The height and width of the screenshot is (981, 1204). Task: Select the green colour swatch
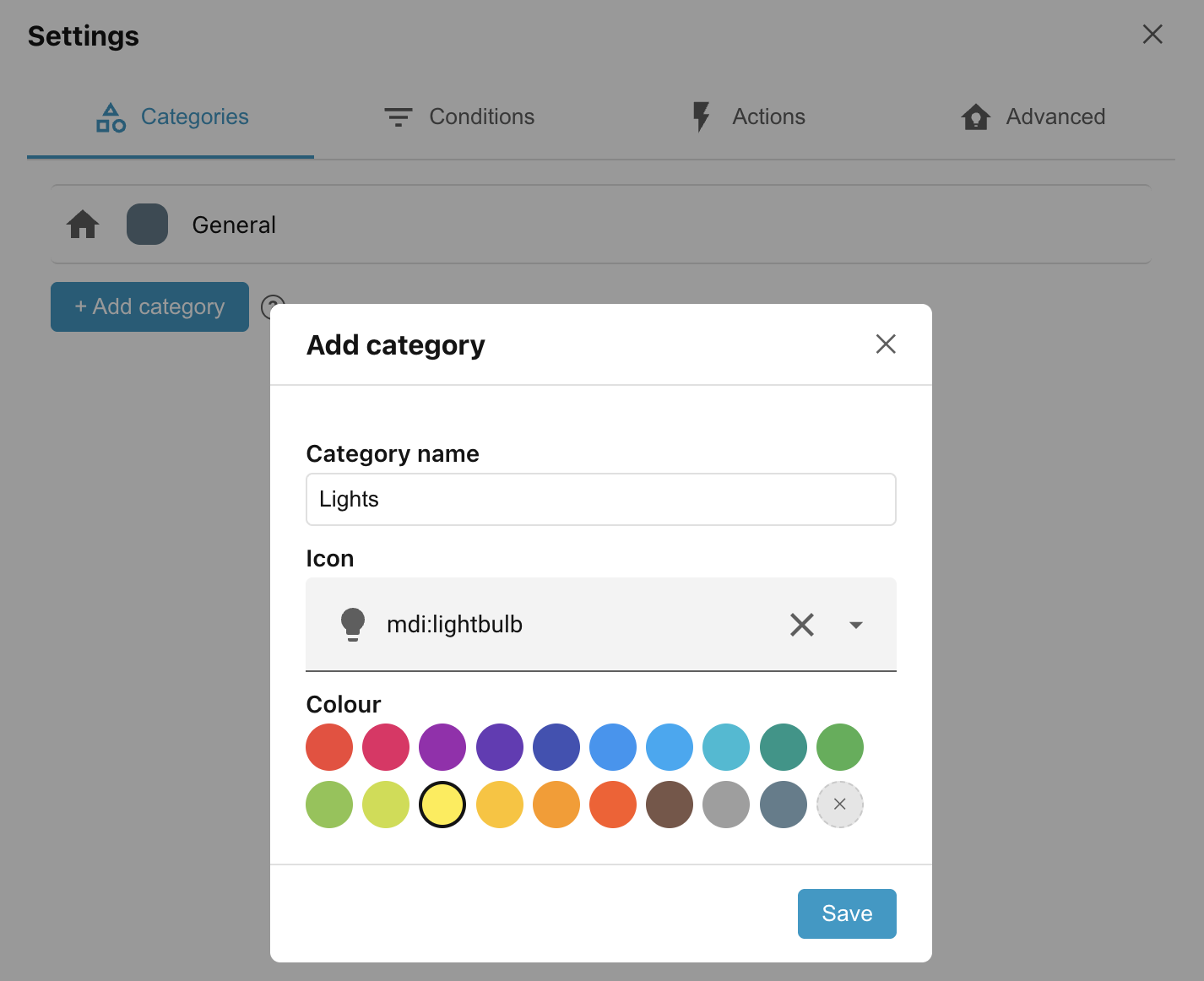point(840,747)
